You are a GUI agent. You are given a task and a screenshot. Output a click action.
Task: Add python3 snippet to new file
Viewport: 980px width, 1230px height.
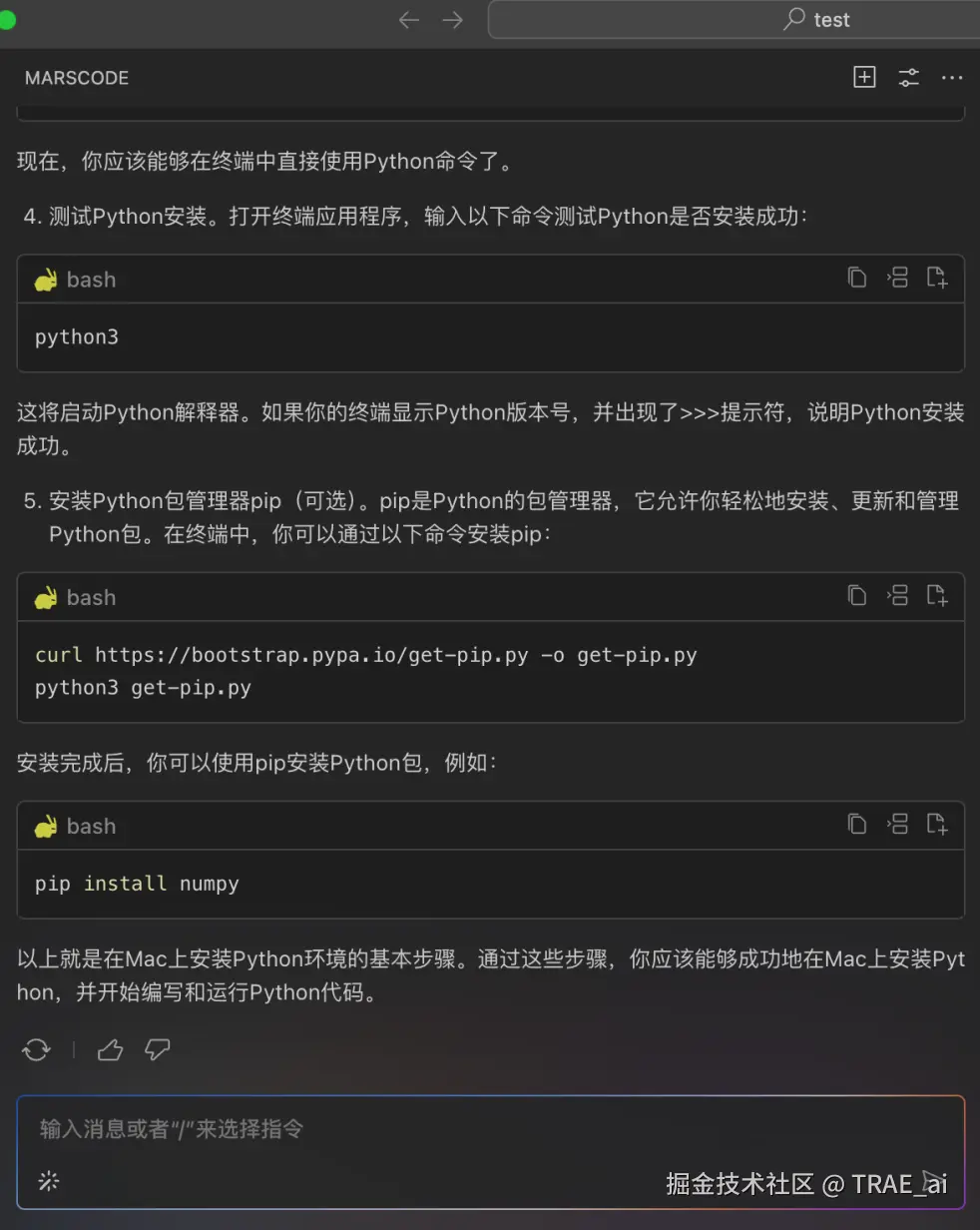(937, 278)
